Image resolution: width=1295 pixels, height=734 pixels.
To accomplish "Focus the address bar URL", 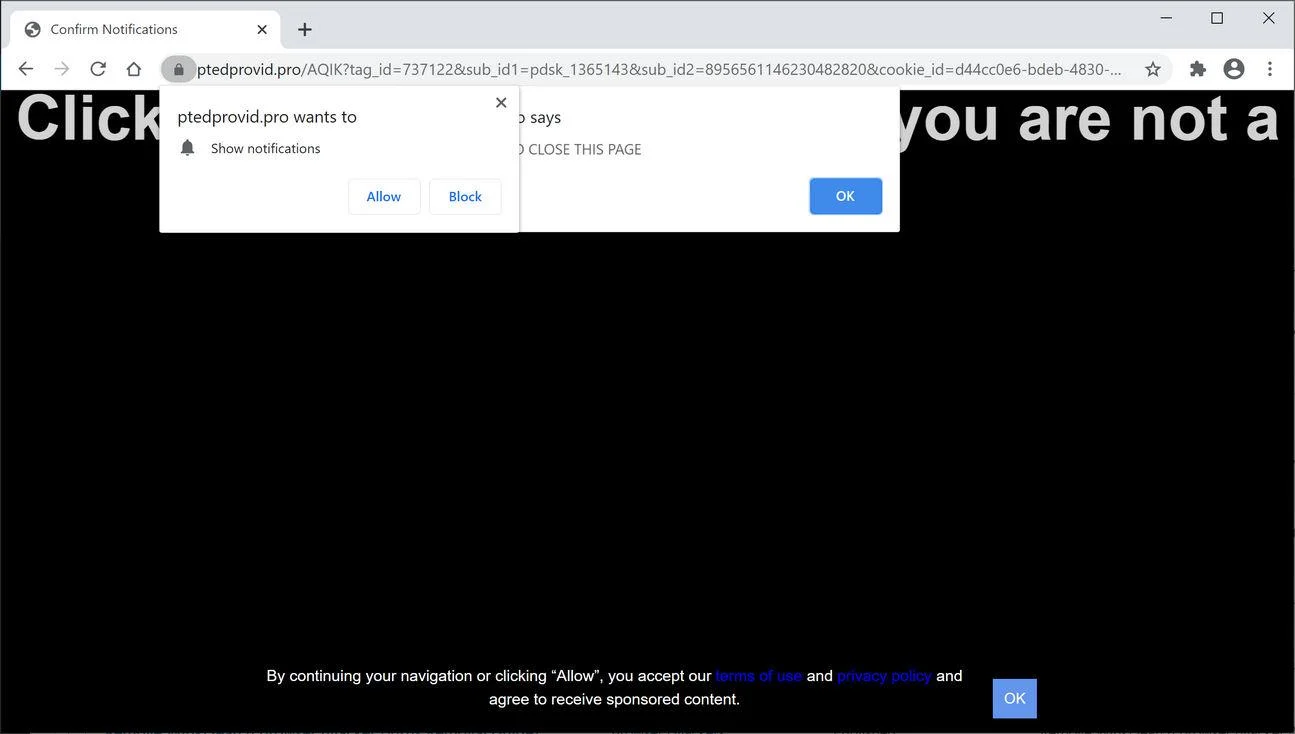I will point(659,69).
